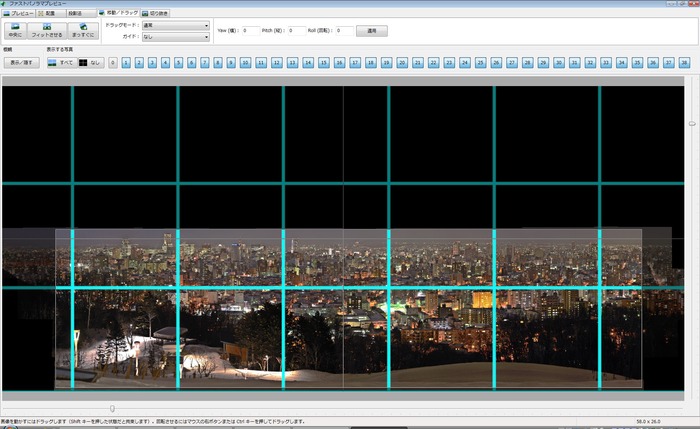700x429 pixels.
Task: Toggle image 34 visibility
Action: pos(621,62)
